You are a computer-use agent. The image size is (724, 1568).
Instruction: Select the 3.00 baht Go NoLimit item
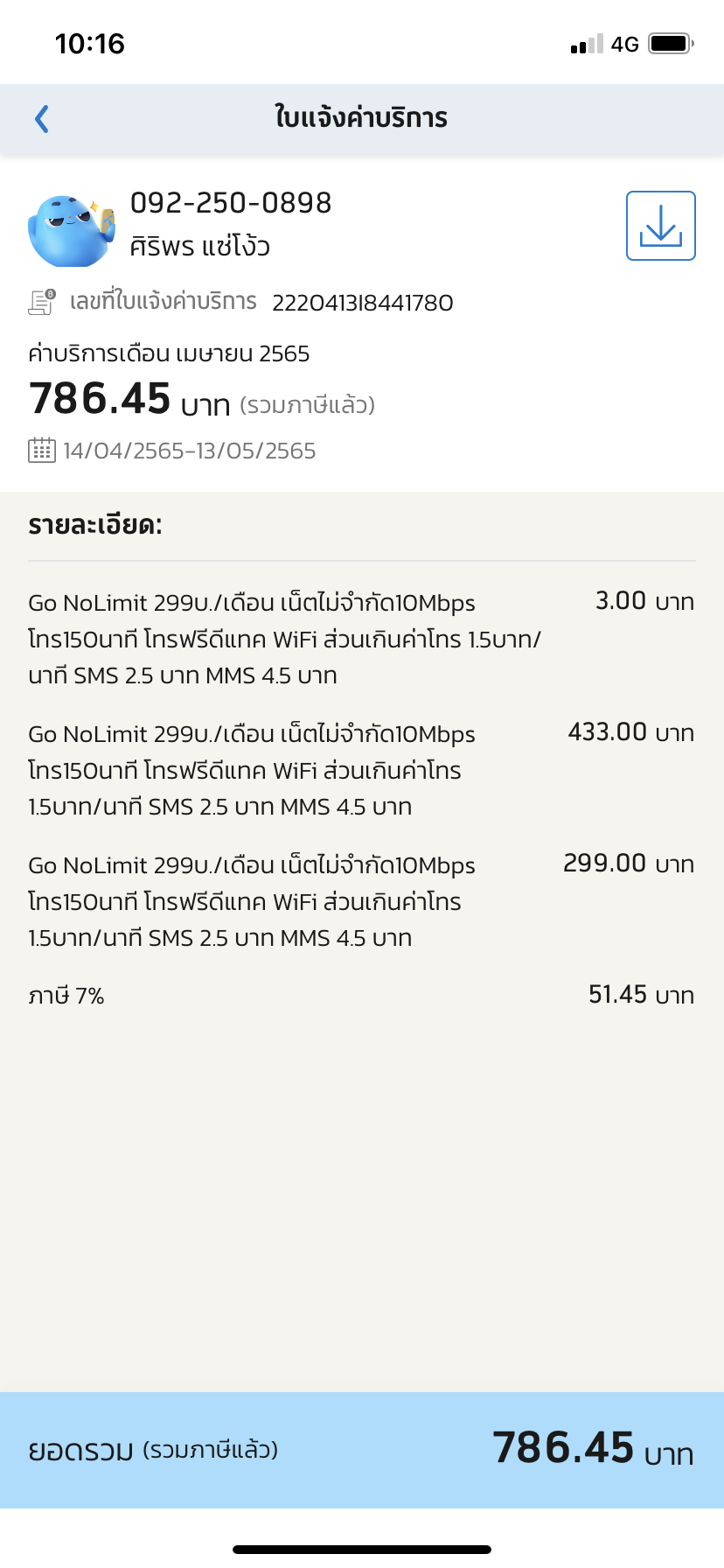tap(284, 639)
